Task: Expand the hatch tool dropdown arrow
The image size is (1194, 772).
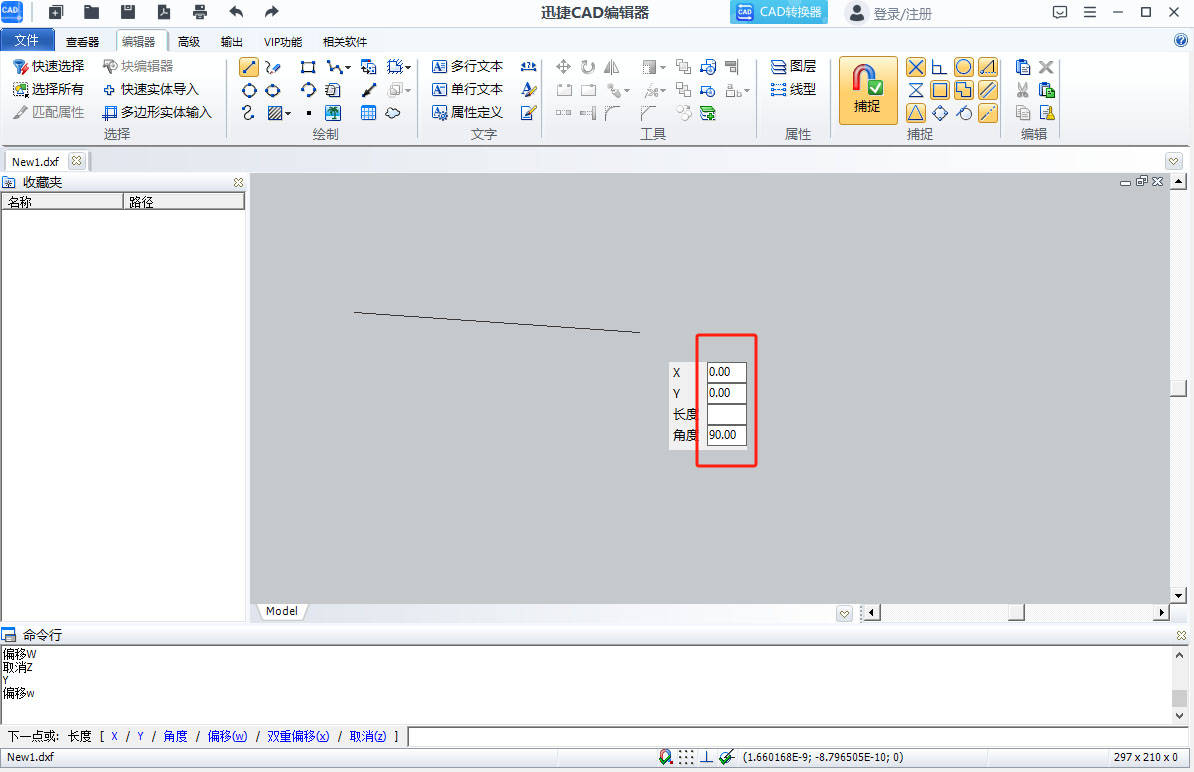Action: click(288, 113)
